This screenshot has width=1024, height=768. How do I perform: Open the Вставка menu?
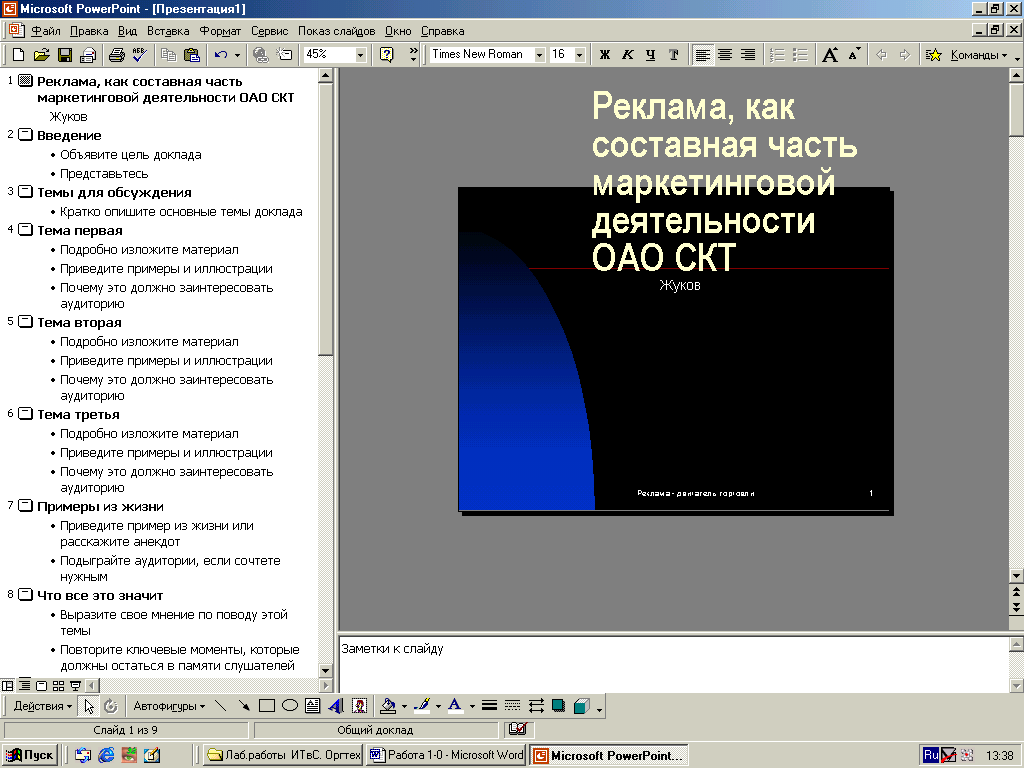tap(168, 31)
